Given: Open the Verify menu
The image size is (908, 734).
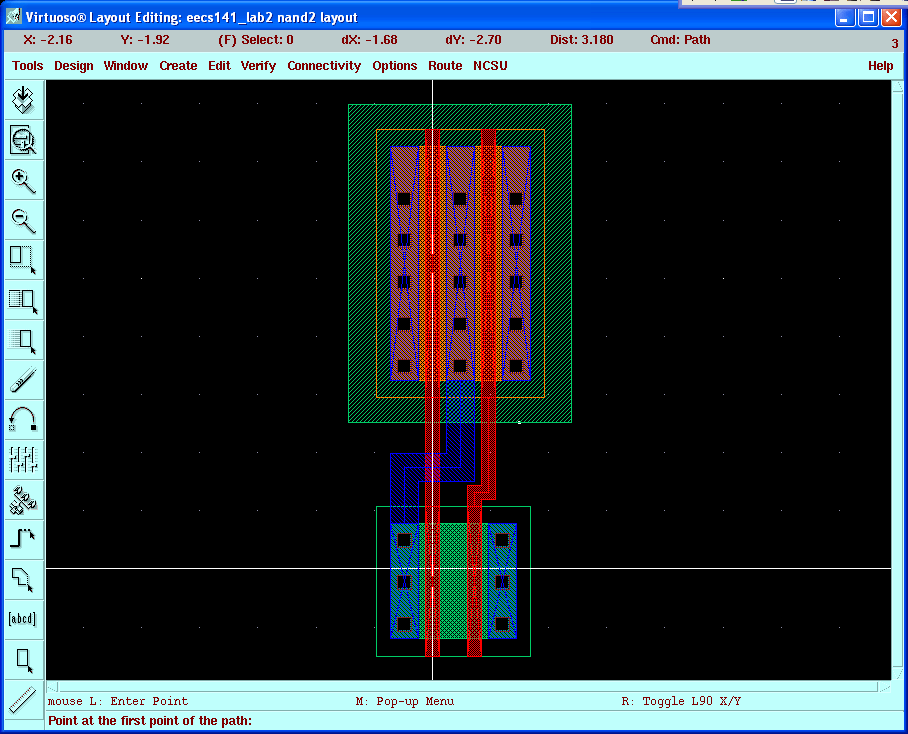Looking at the screenshot, I should pos(258,66).
